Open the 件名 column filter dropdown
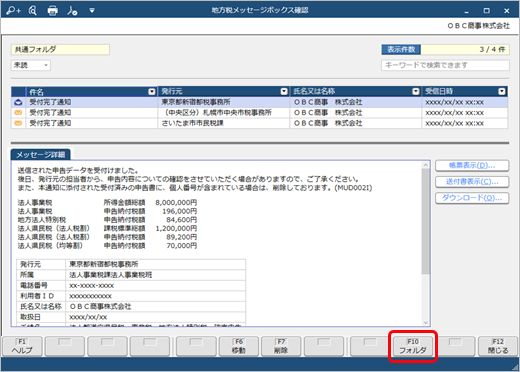520x372 pixels. pyautogui.click(x=152, y=92)
